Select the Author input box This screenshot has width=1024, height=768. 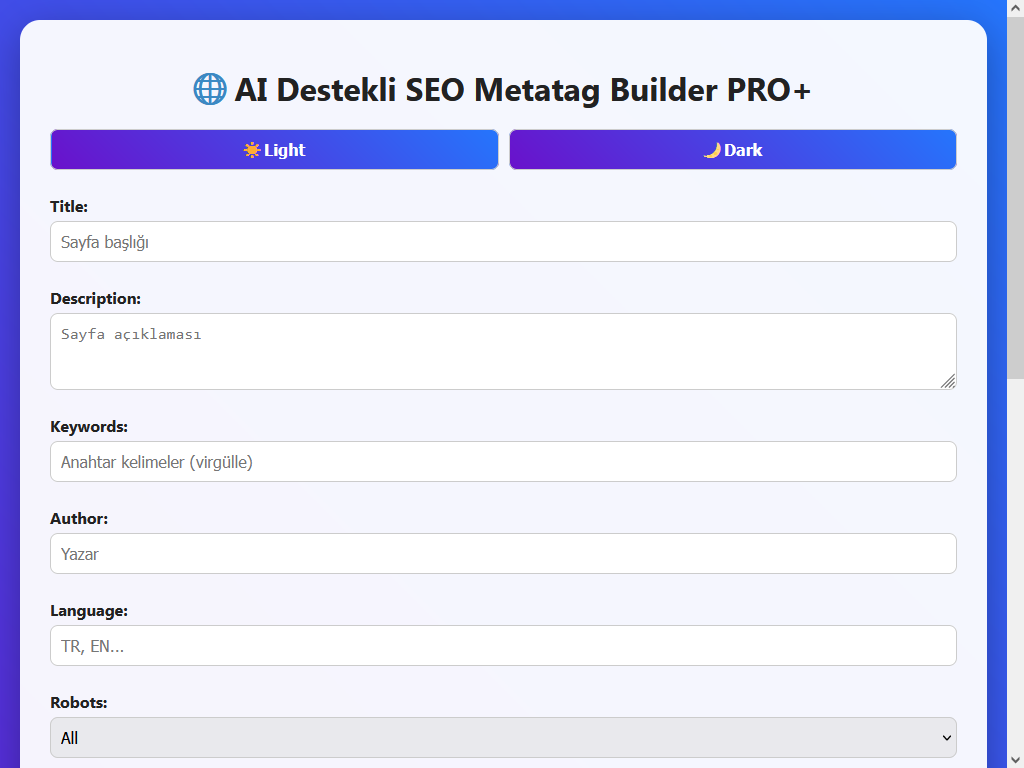click(503, 553)
